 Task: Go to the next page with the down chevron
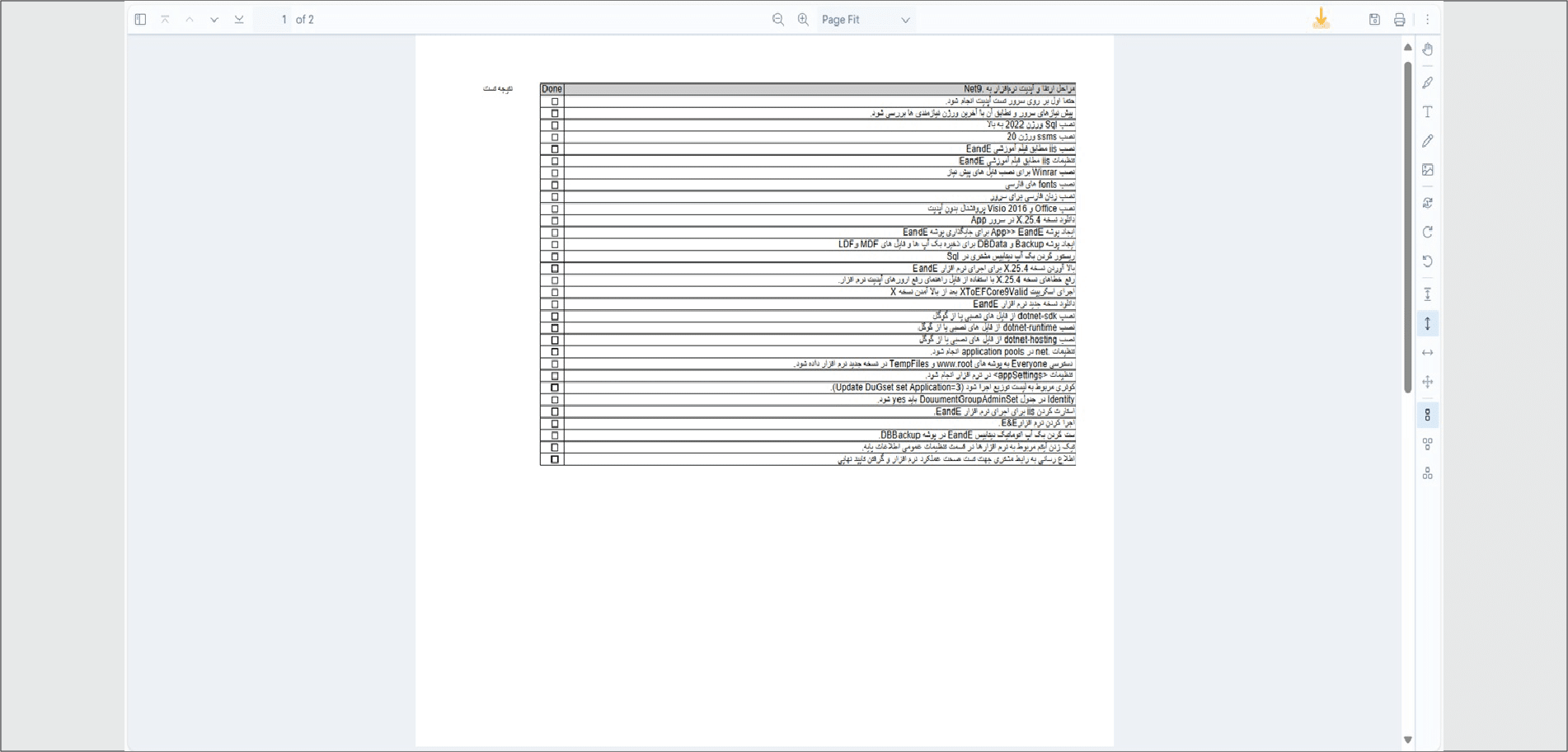(x=214, y=20)
